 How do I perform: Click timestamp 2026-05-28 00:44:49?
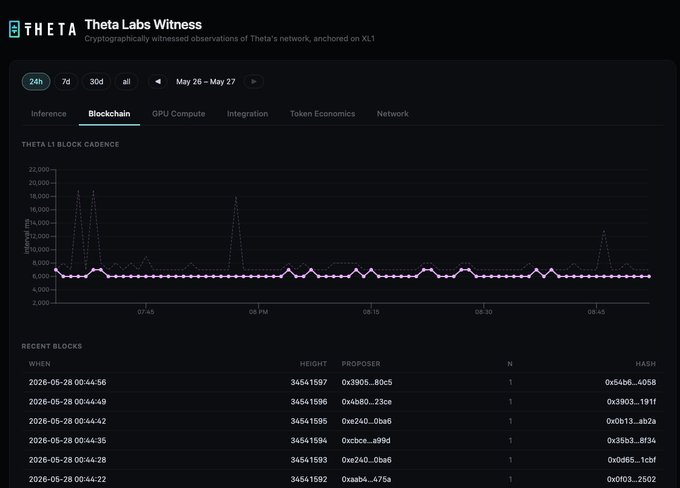(x=68, y=402)
